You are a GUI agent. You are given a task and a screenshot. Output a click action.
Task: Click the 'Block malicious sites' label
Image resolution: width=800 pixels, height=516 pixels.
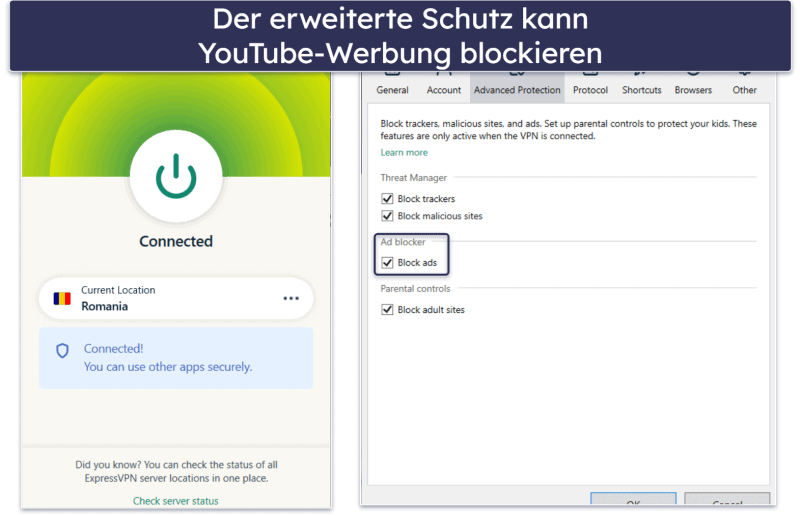coord(440,216)
